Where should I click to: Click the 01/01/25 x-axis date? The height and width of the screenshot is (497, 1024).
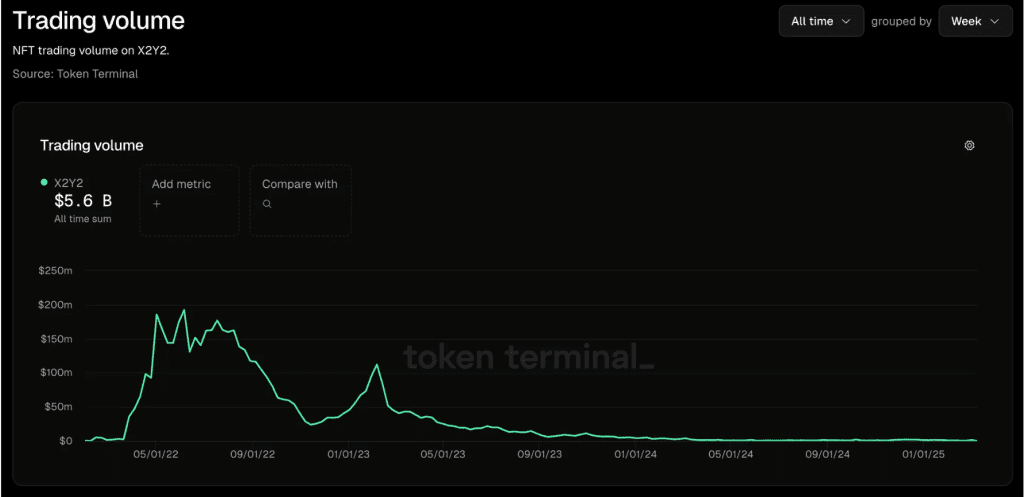coord(922,454)
